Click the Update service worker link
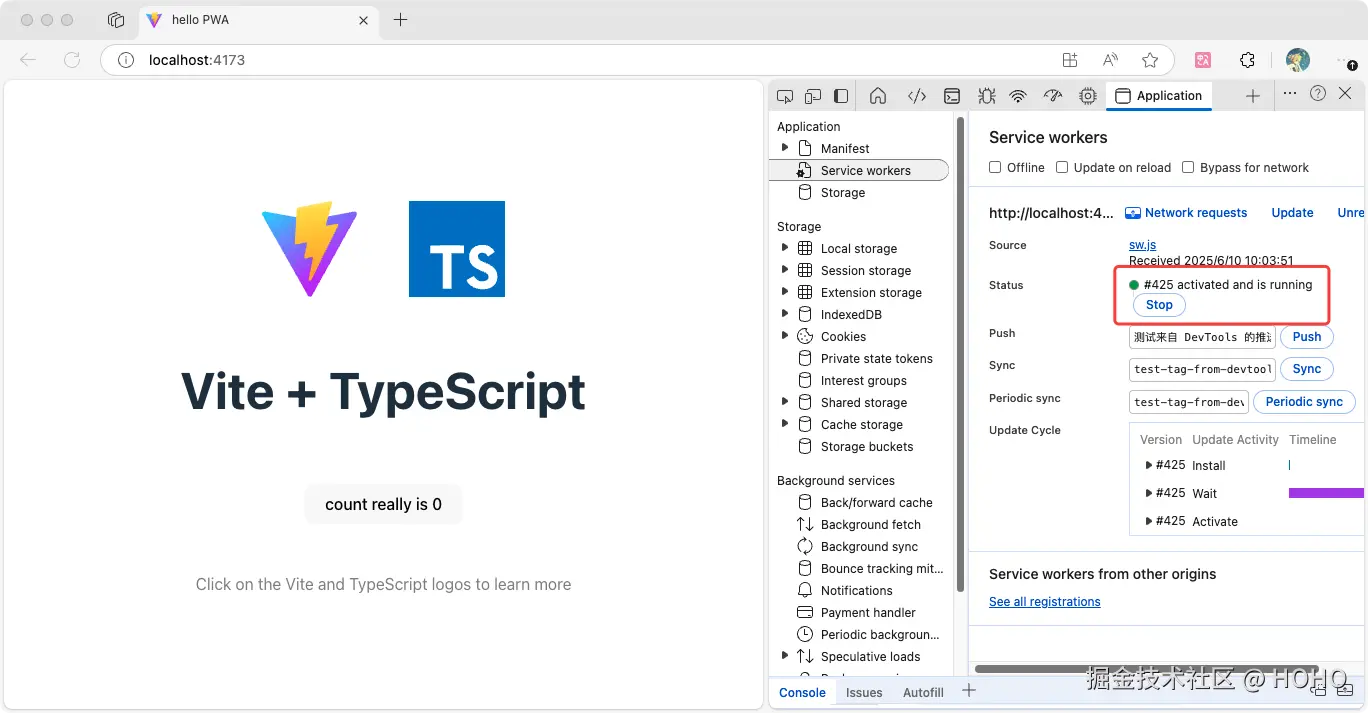The image size is (1368, 713). coord(1292,212)
